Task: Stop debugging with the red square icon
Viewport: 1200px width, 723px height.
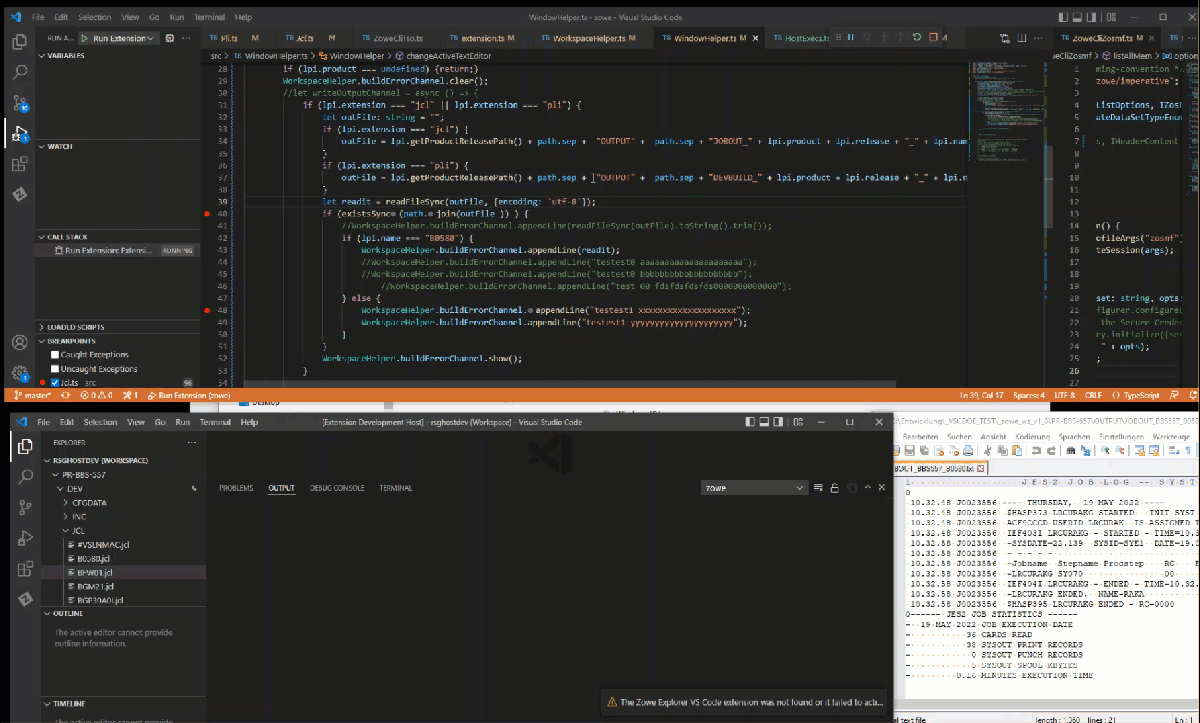Action: pyautogui.click(x=933, y=38)
